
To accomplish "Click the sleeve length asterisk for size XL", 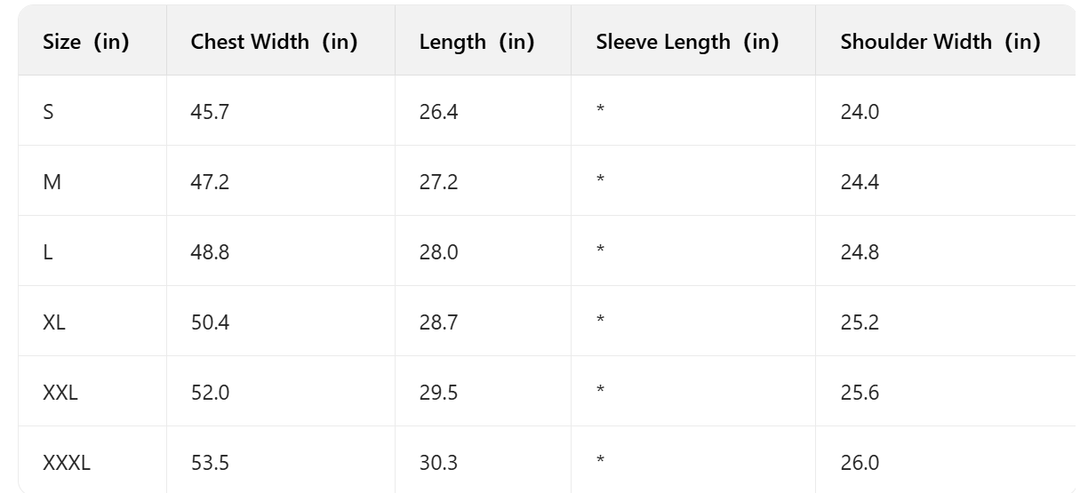I will tap(599, 320).
